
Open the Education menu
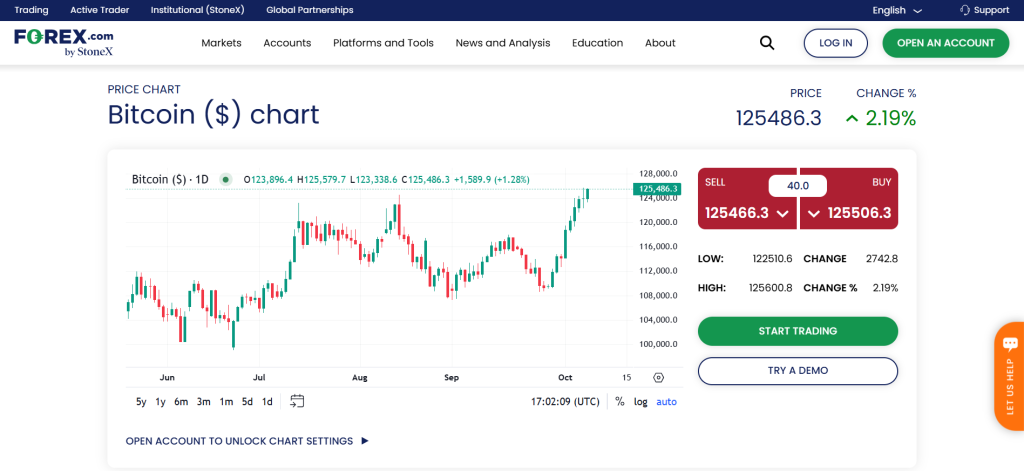tap(598, 43)
